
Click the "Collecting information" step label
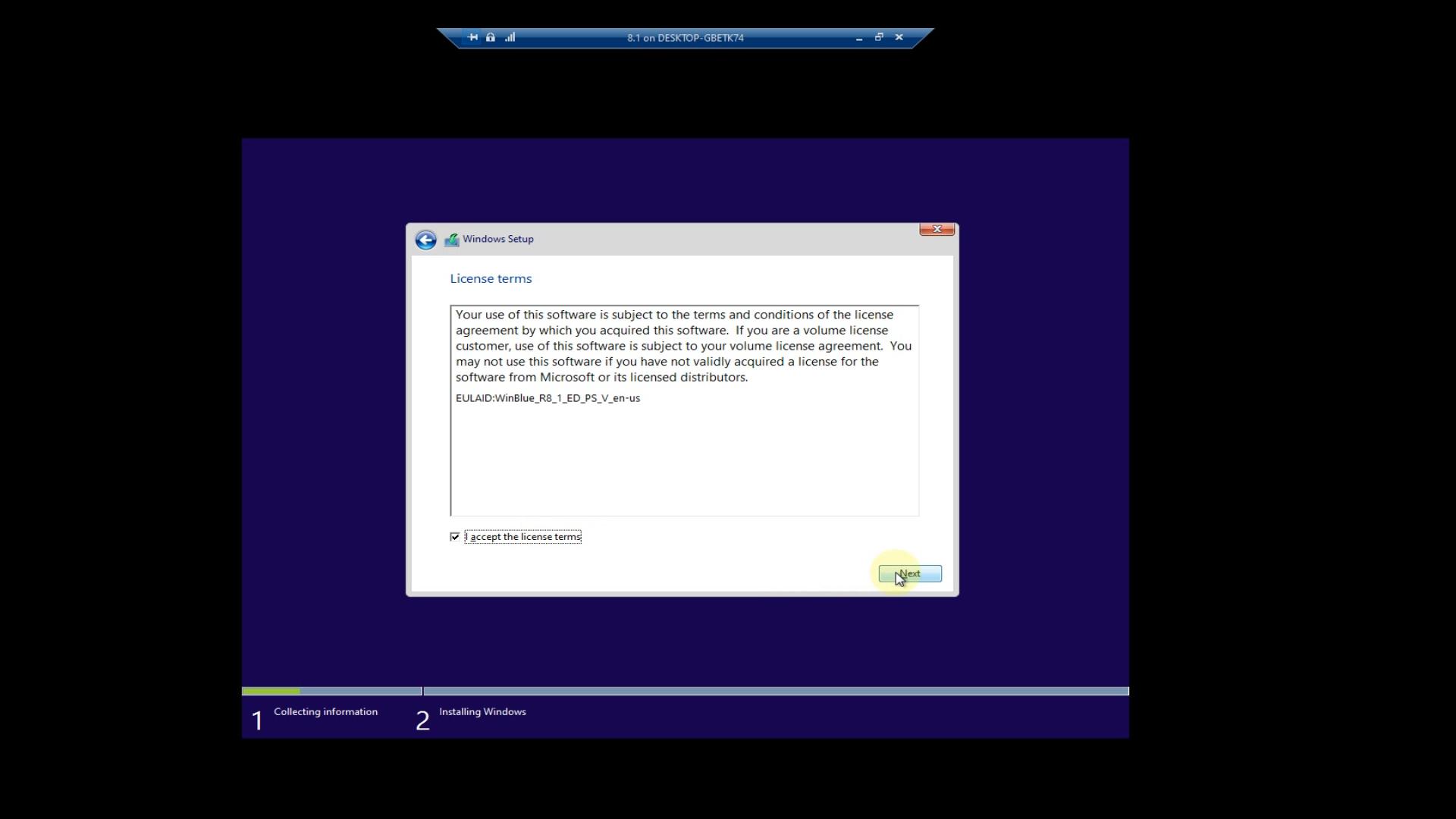point(325,711)
